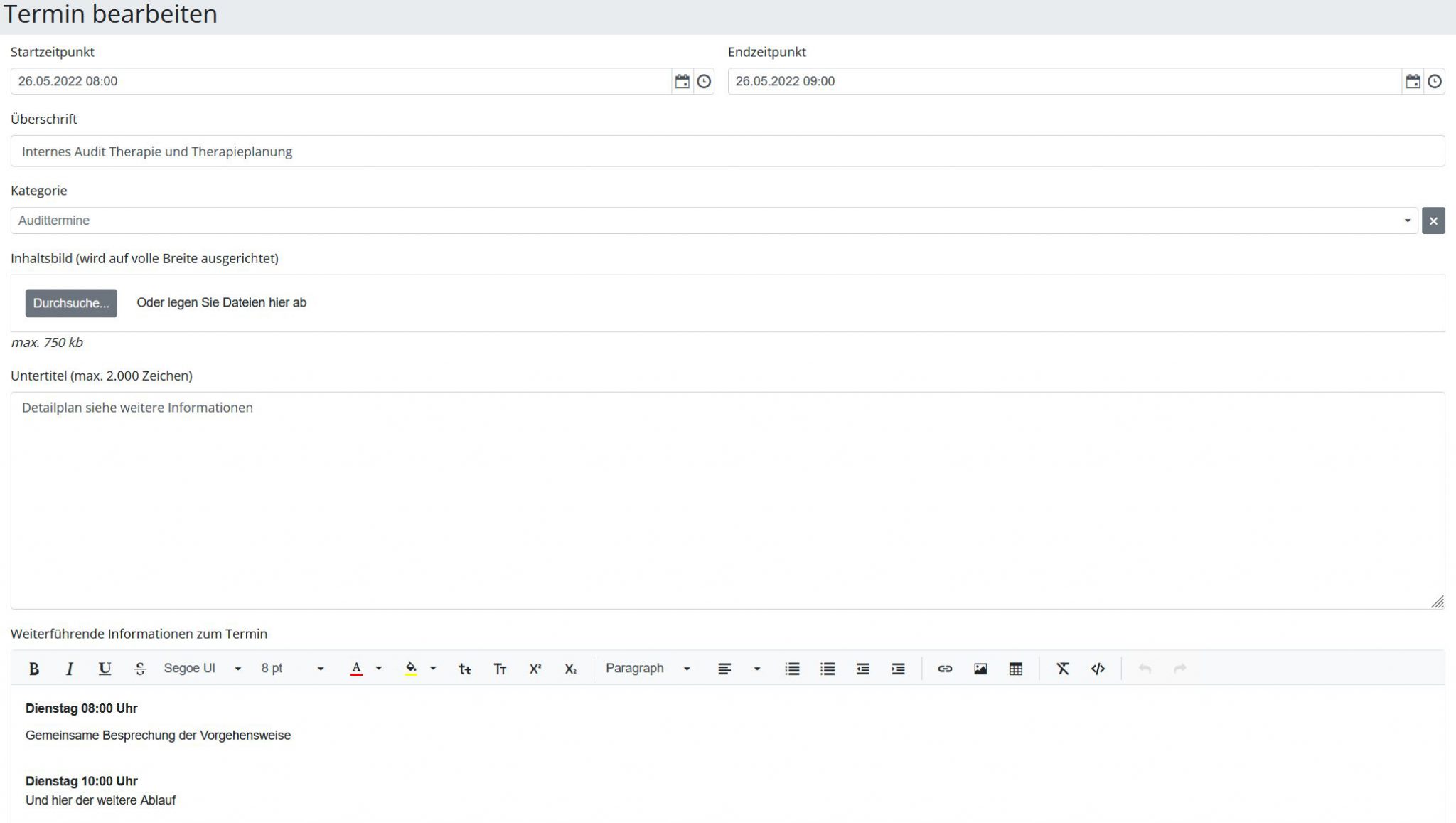Open the Segoe UI font family dropdown
The image size is (1456, 823).
click(x=203, y=669)
